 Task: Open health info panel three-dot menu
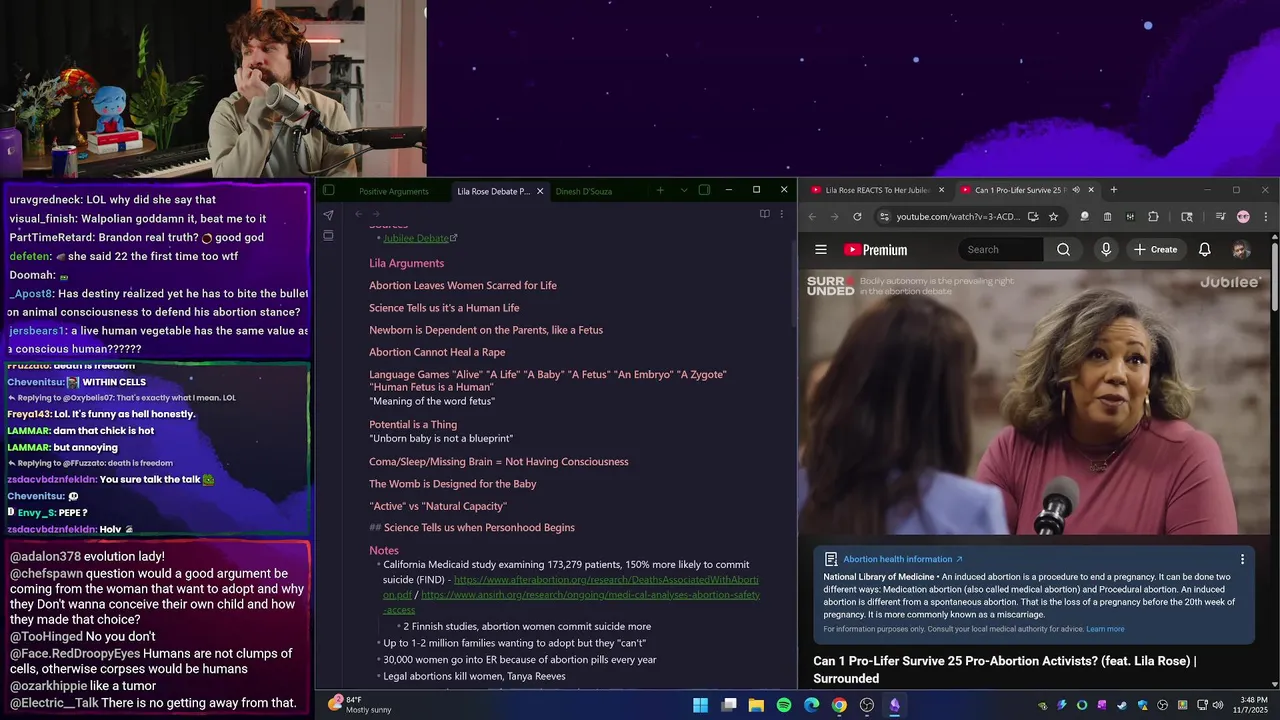click(x=1242, y=559)
